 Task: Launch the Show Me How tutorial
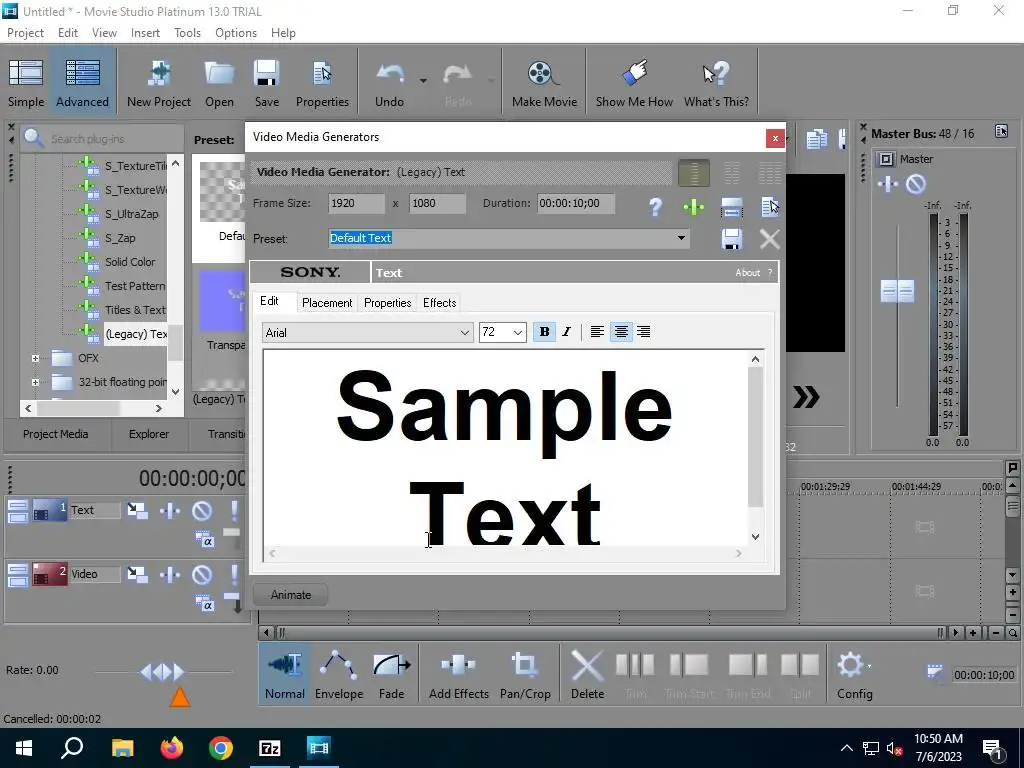tap(634, 82)
